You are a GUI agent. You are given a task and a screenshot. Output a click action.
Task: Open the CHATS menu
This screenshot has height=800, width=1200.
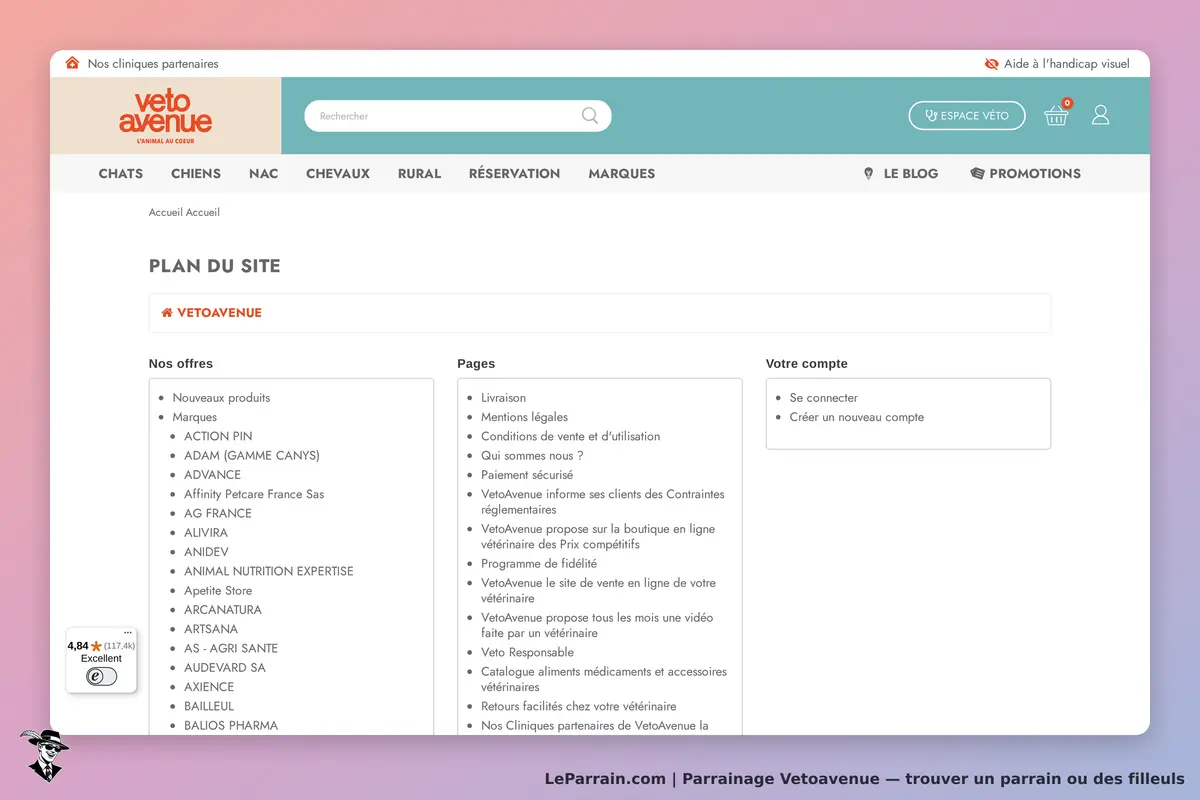pos(121,173)
